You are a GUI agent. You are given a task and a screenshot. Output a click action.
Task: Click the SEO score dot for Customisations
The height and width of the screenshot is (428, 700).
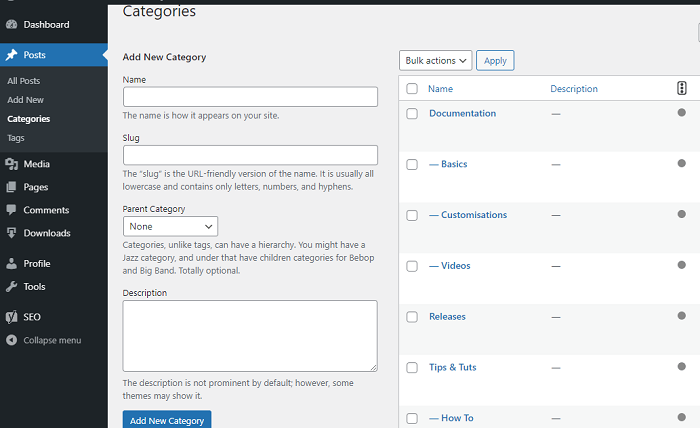click(682, 214)
